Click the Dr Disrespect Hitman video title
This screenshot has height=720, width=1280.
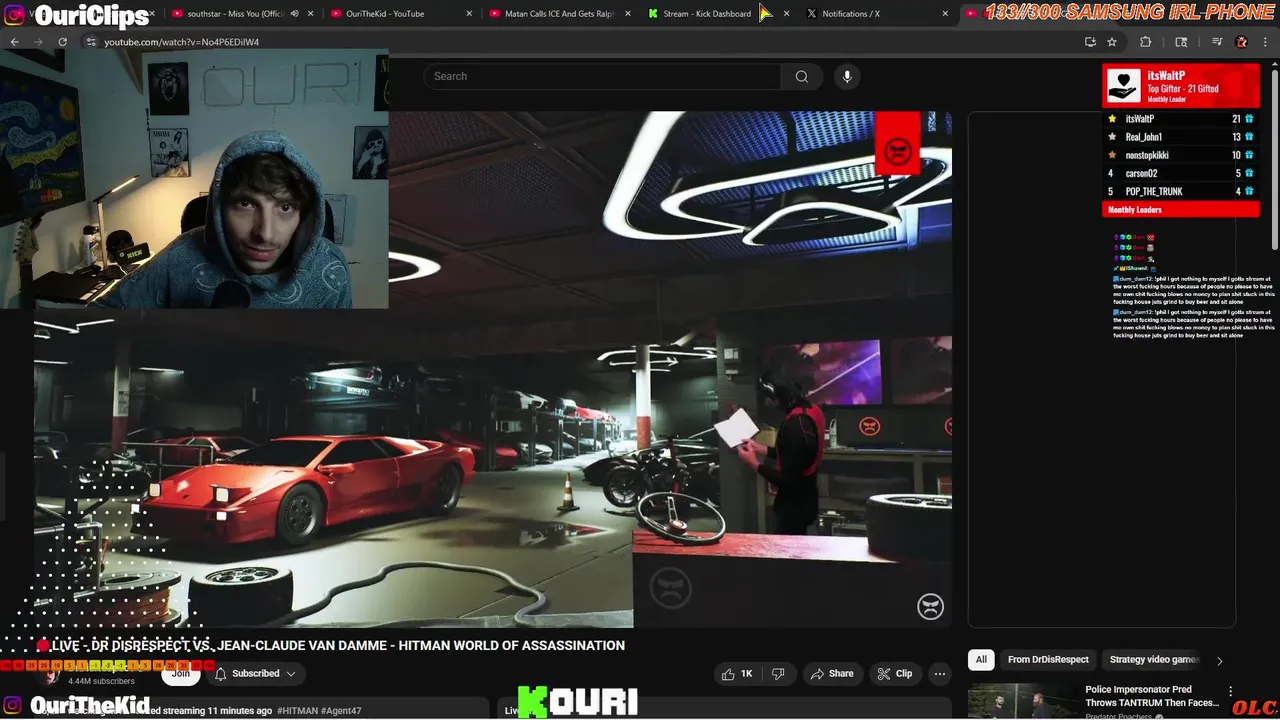(x=330, y=646)
